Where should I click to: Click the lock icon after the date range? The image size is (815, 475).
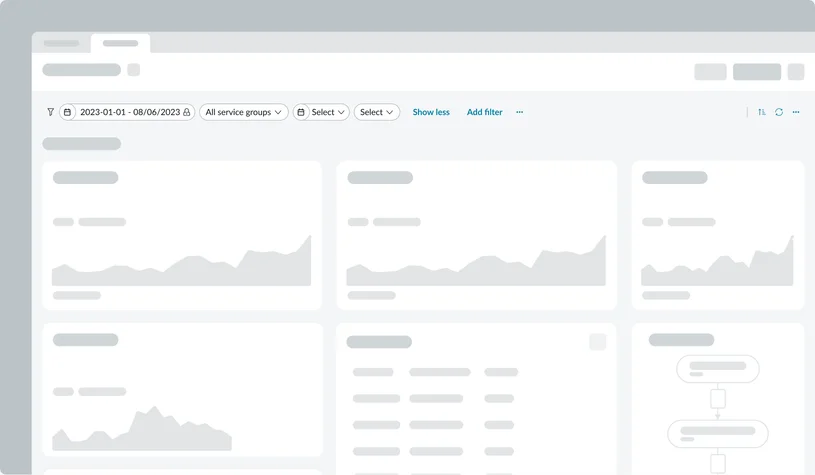click(x=187, y=112)
